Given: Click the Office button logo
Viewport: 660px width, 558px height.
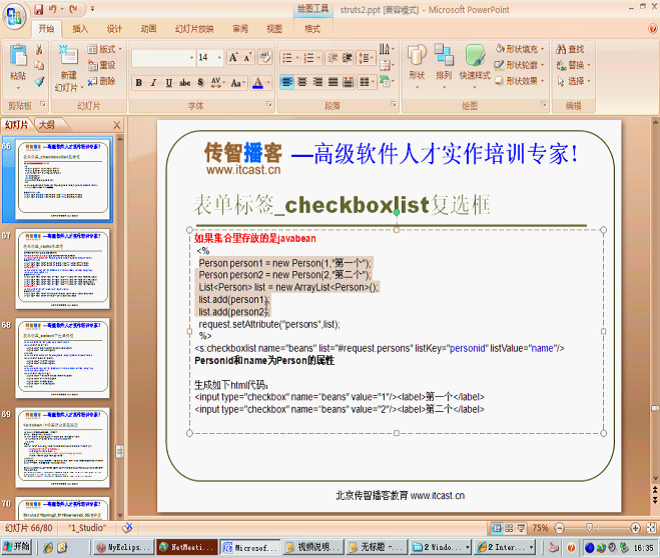Looking at the screenshot, I should pyautogui.click(x=14, y=16).
